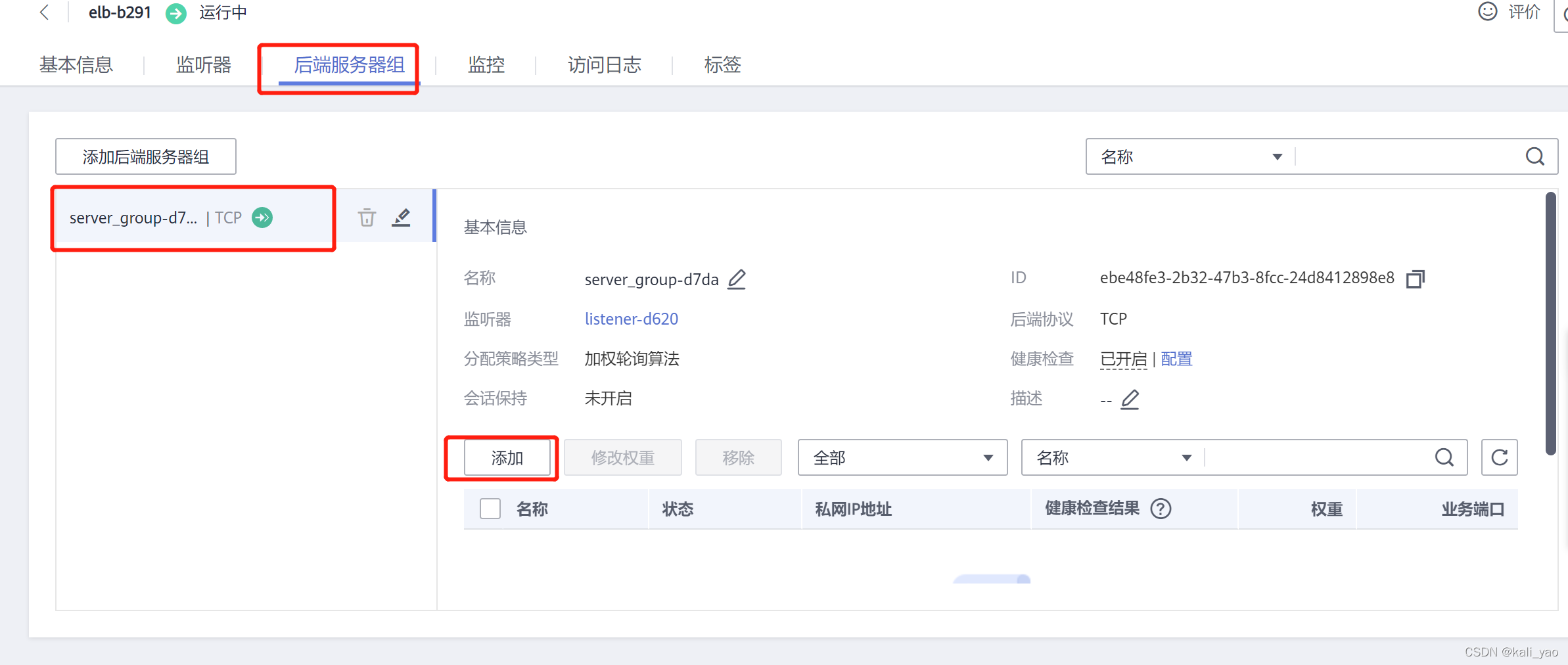1568x665 pixels.
Task: Open the 监控 tab
Action: click(486, 64)
